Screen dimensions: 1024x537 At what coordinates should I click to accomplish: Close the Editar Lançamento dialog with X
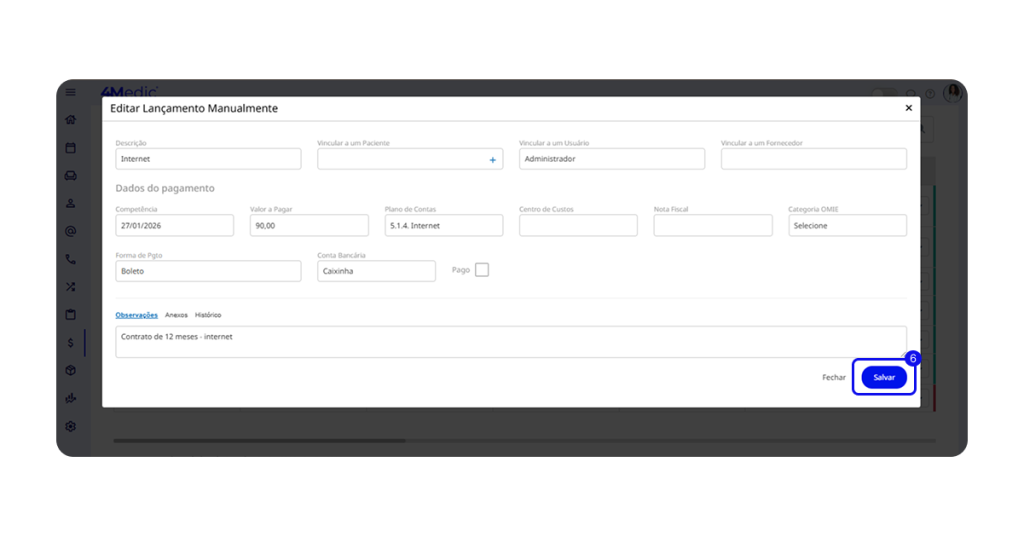coord(908,108)
